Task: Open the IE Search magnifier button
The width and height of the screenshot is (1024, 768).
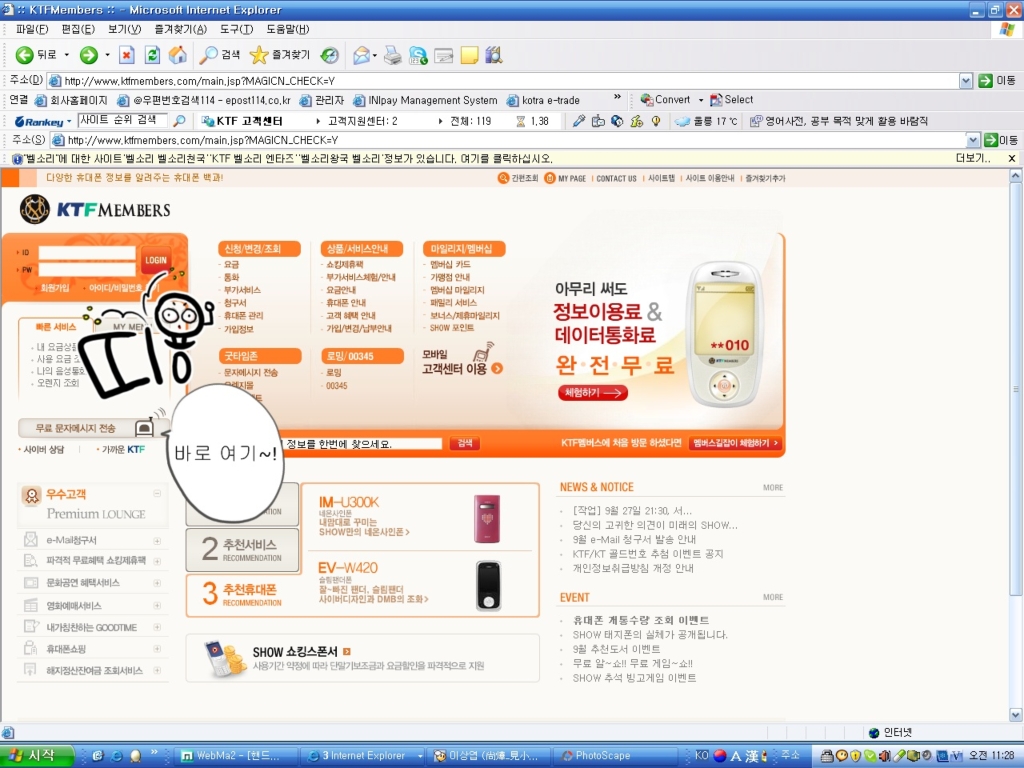Action: point(220,56)
